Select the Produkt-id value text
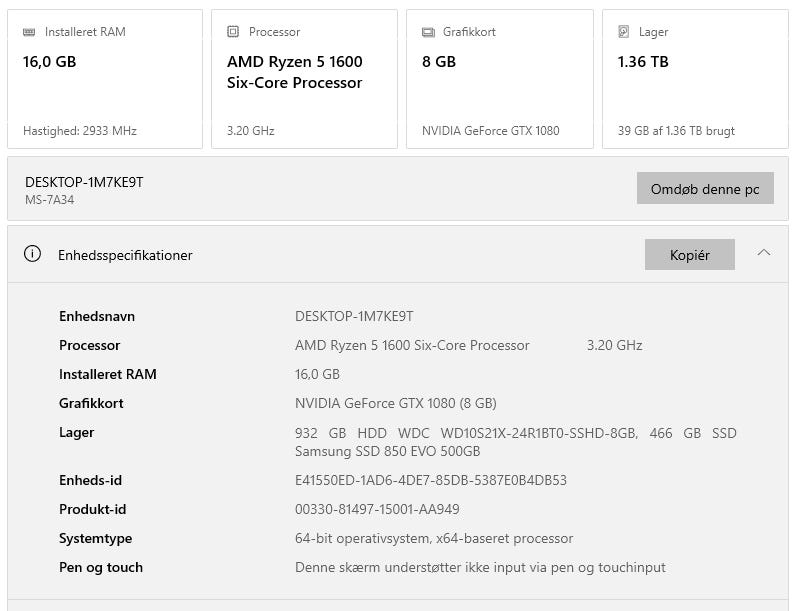The image size is (798, 611). (377, 509)
